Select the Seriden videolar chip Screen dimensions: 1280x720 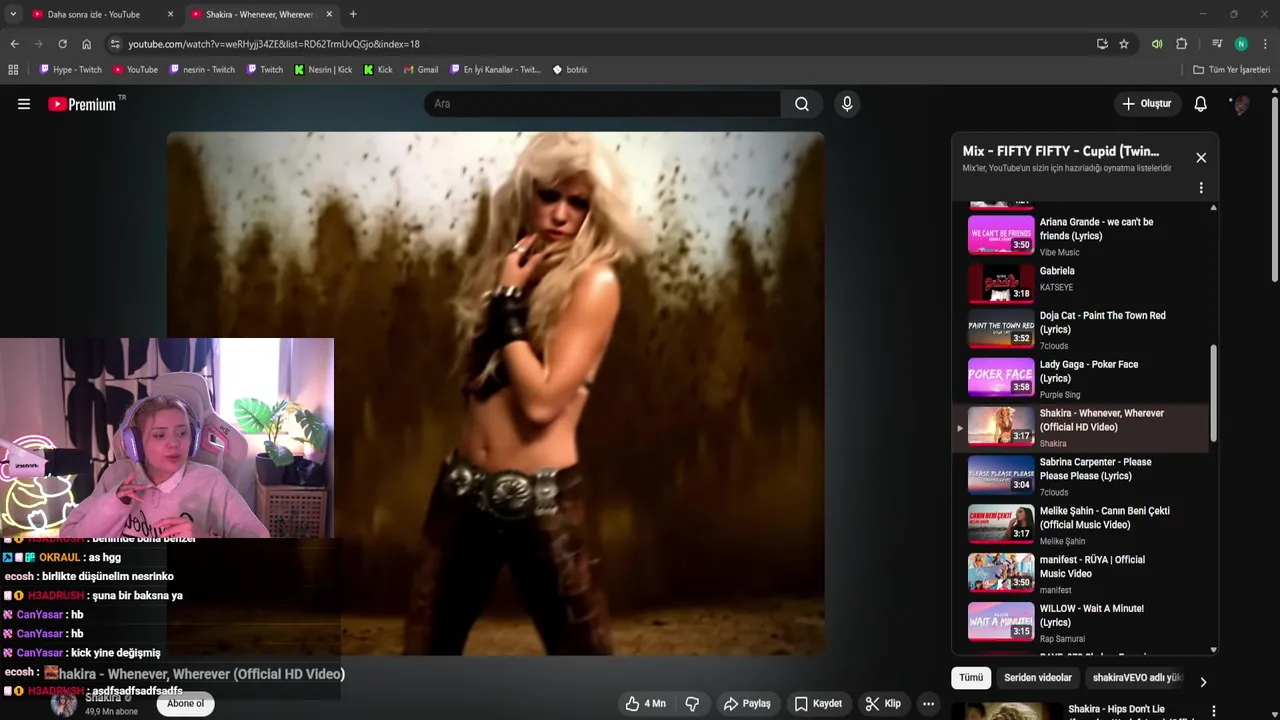[1037, 678]
